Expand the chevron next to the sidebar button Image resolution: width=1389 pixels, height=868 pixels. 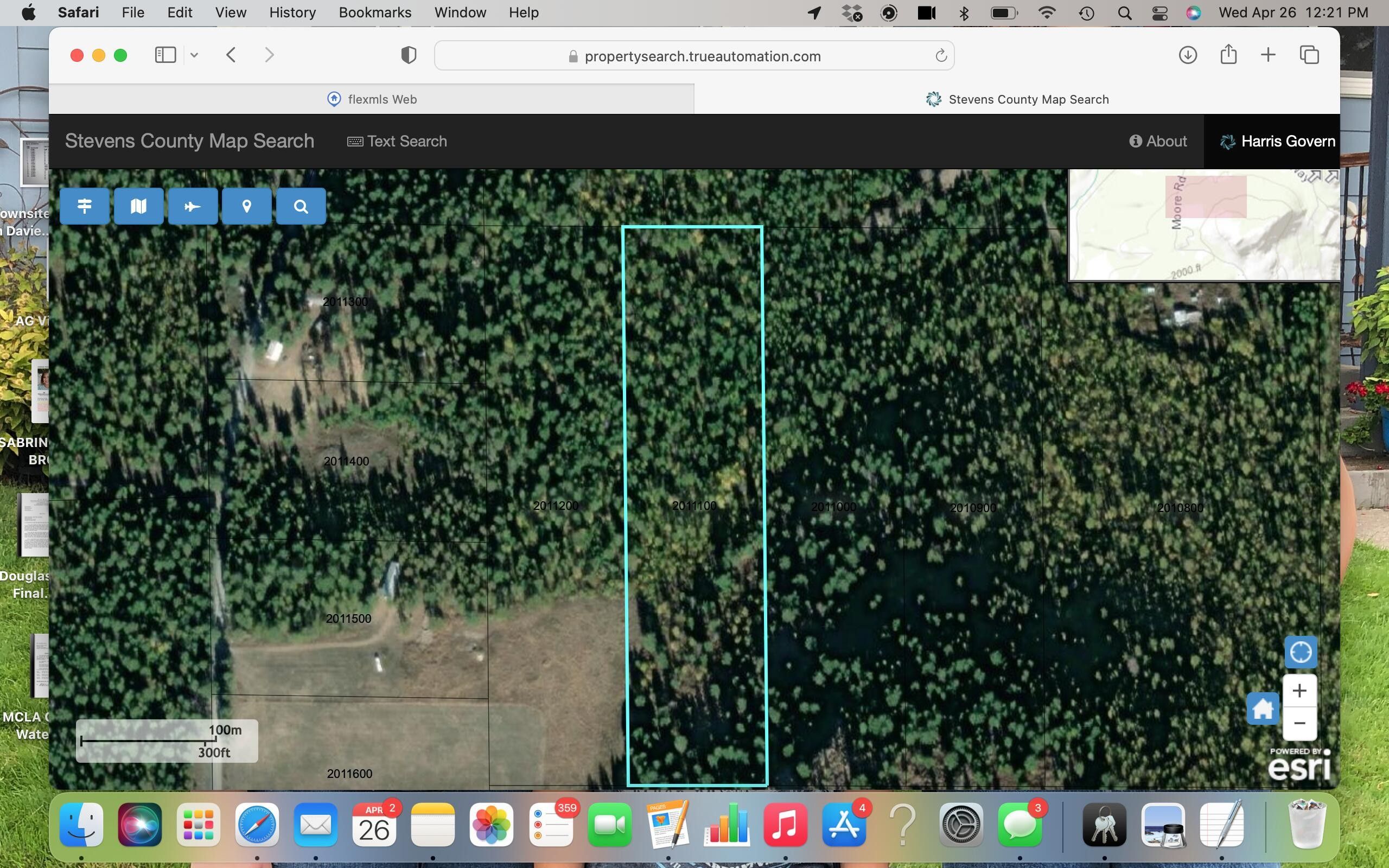click(x=194, y=55)
